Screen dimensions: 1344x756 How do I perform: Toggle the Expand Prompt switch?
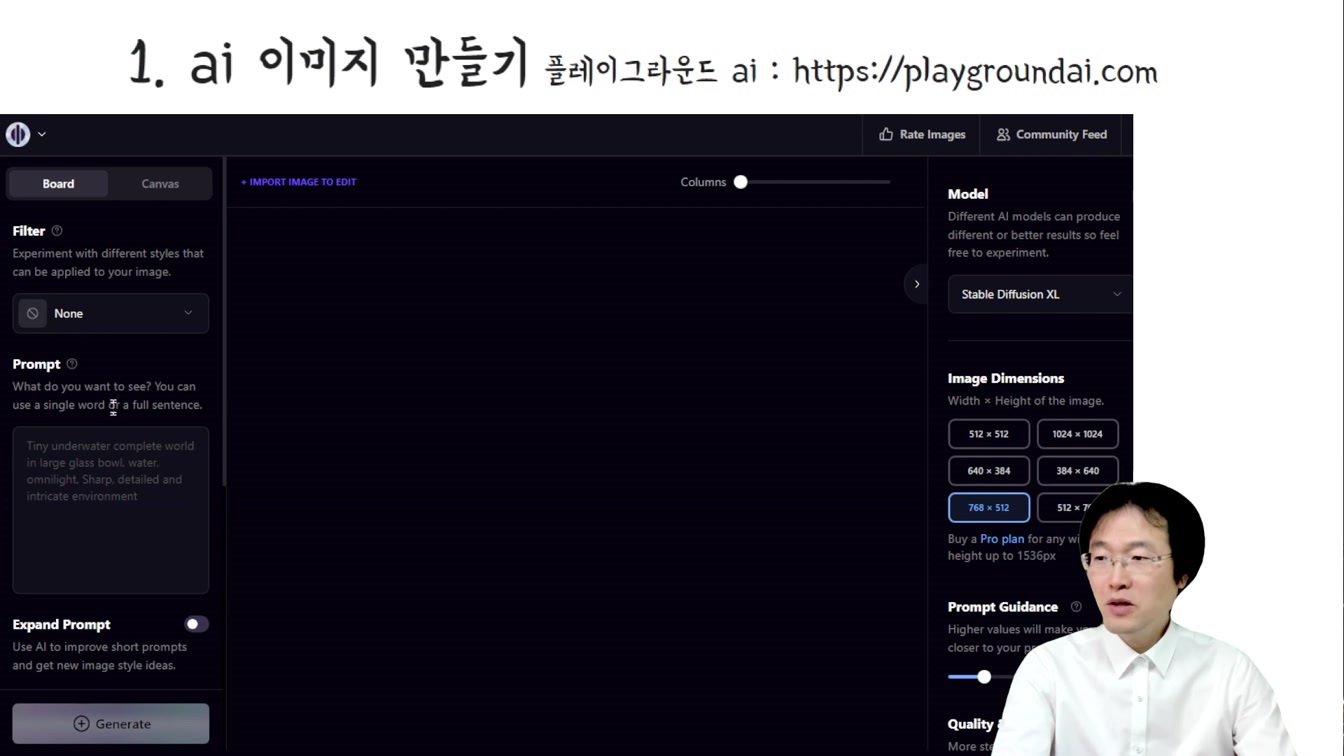click(196, 624)
